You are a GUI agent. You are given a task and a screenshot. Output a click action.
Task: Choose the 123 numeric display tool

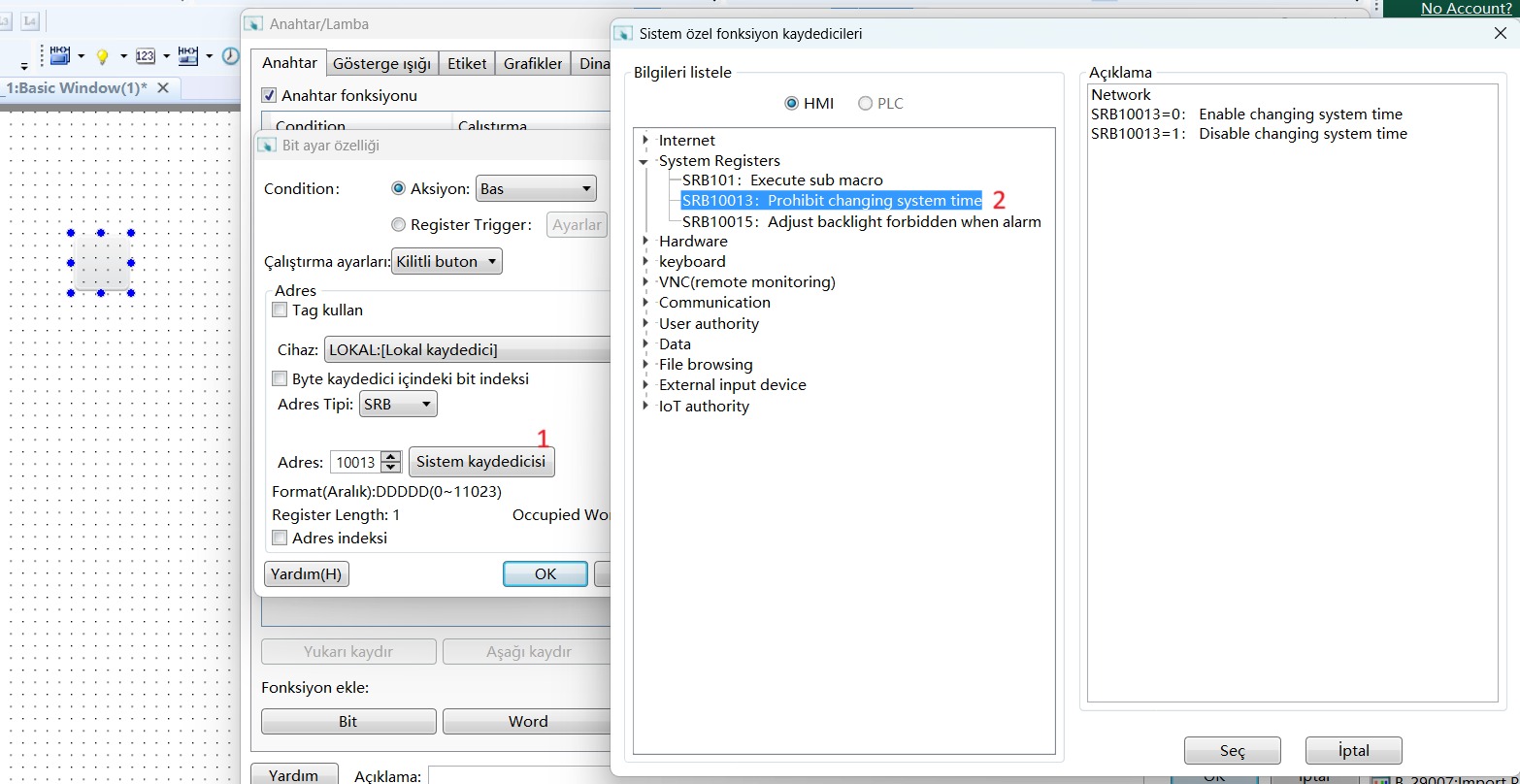click(145, 56)
